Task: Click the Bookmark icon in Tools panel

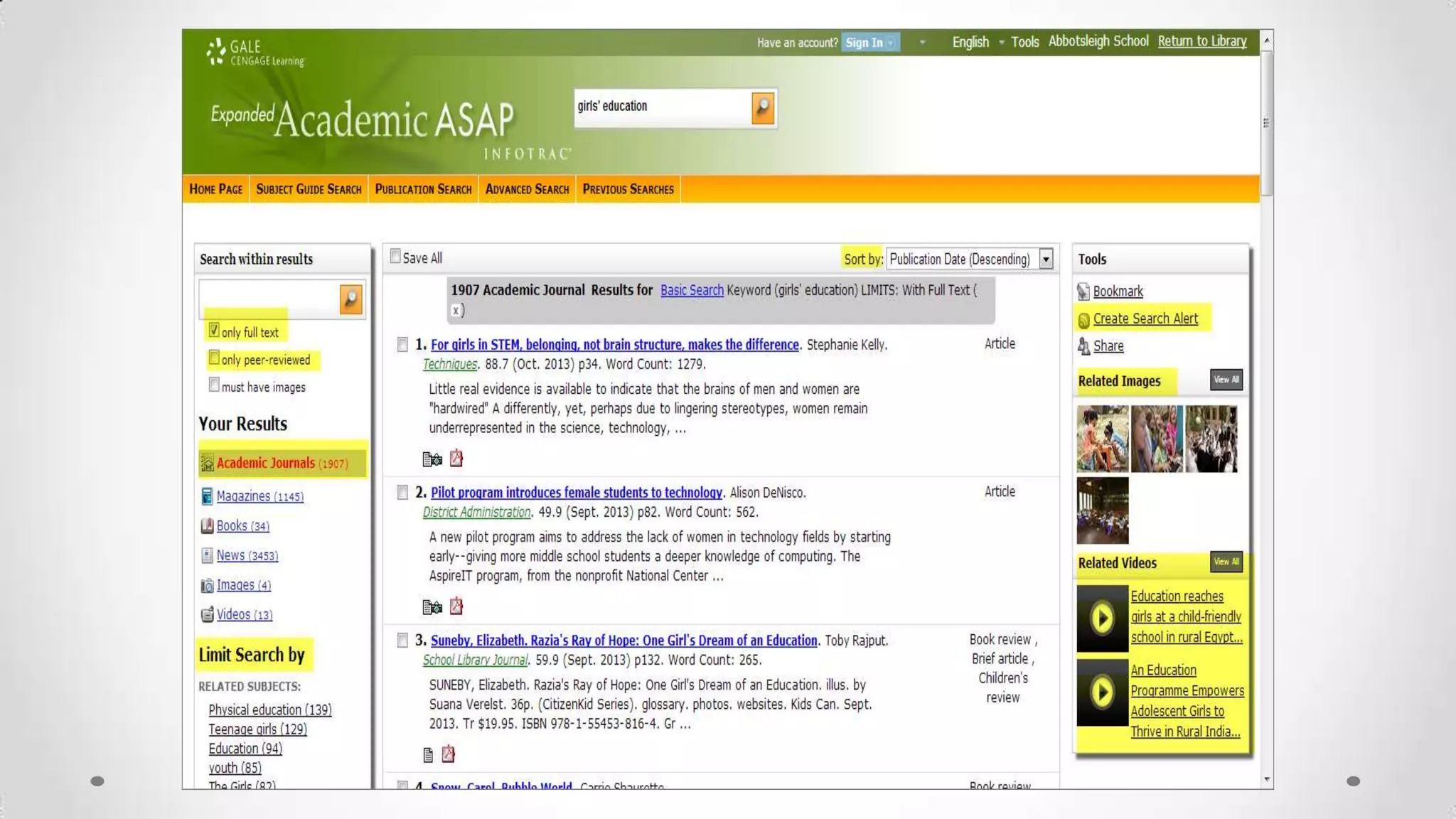Action: [x=1083, y=291]
